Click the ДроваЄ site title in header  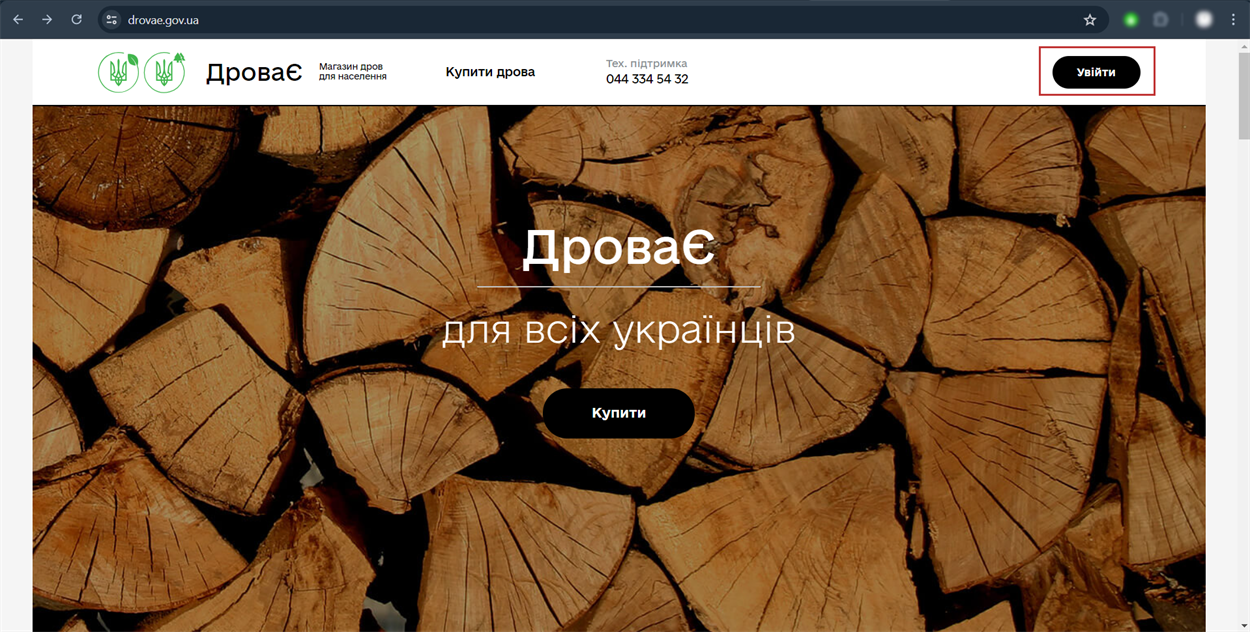tap(254, 72)
